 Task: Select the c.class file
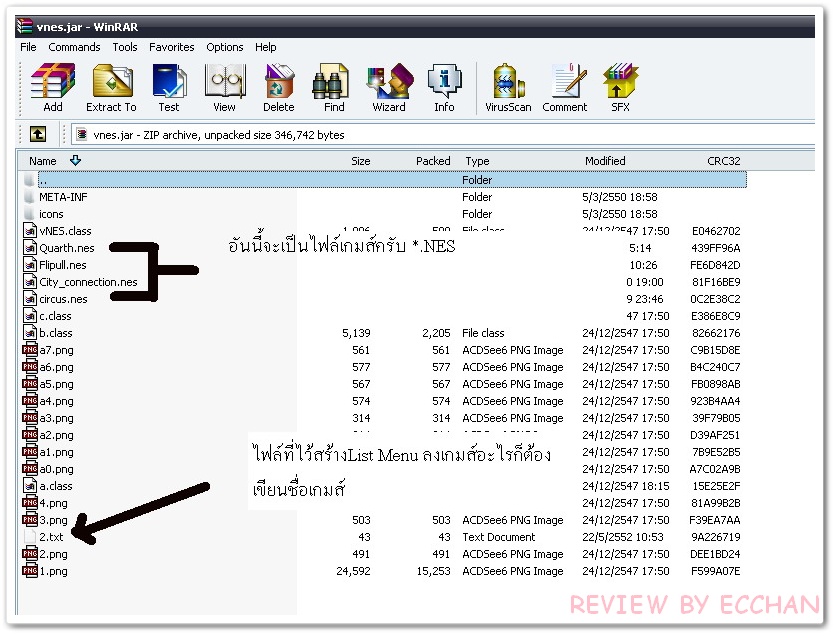[55, 316]
